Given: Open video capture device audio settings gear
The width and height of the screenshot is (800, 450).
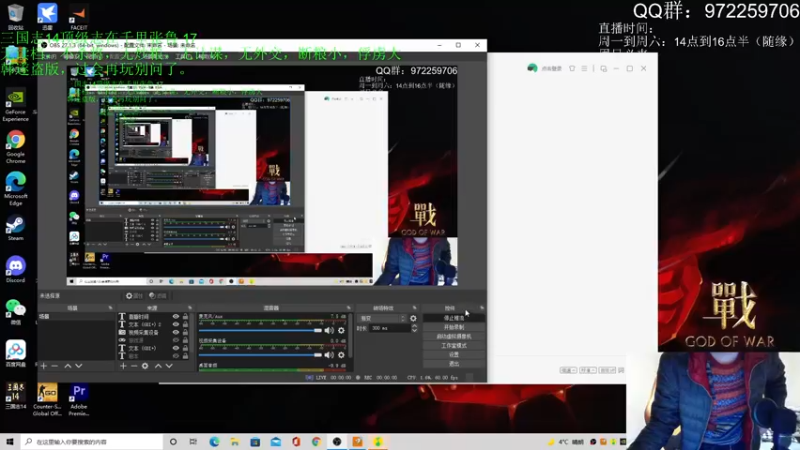Looking at the screenshot, I should (341, 355).
